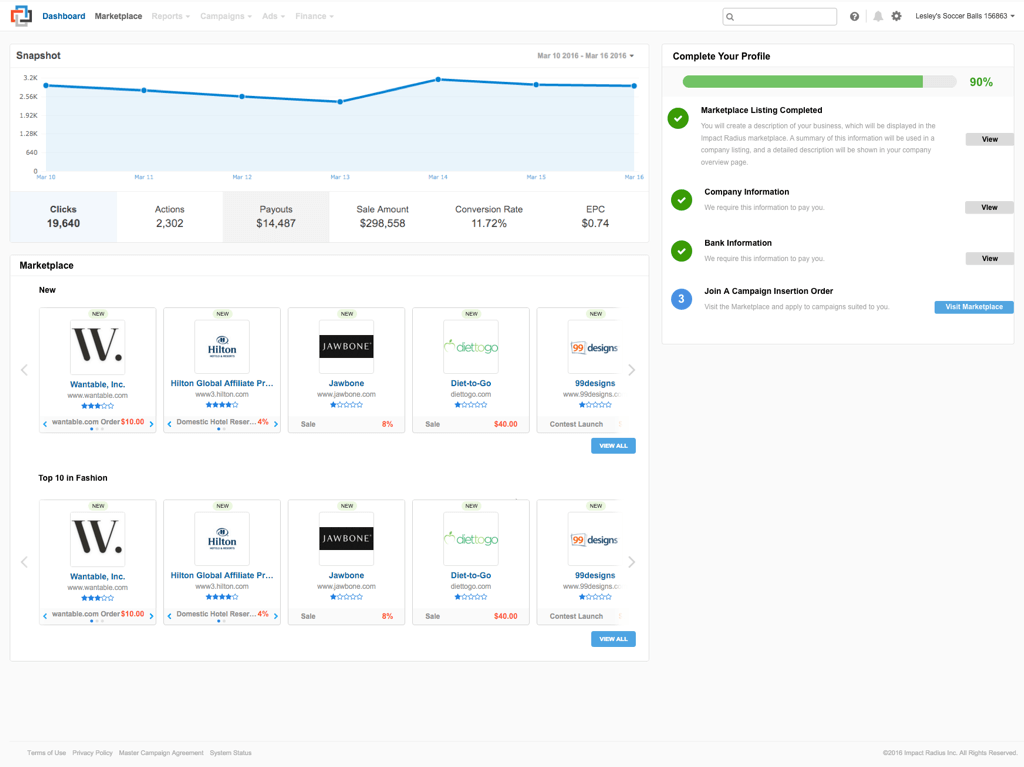Click View All under New section
The height and width of the screenshot is (767, 1024).
613,446
